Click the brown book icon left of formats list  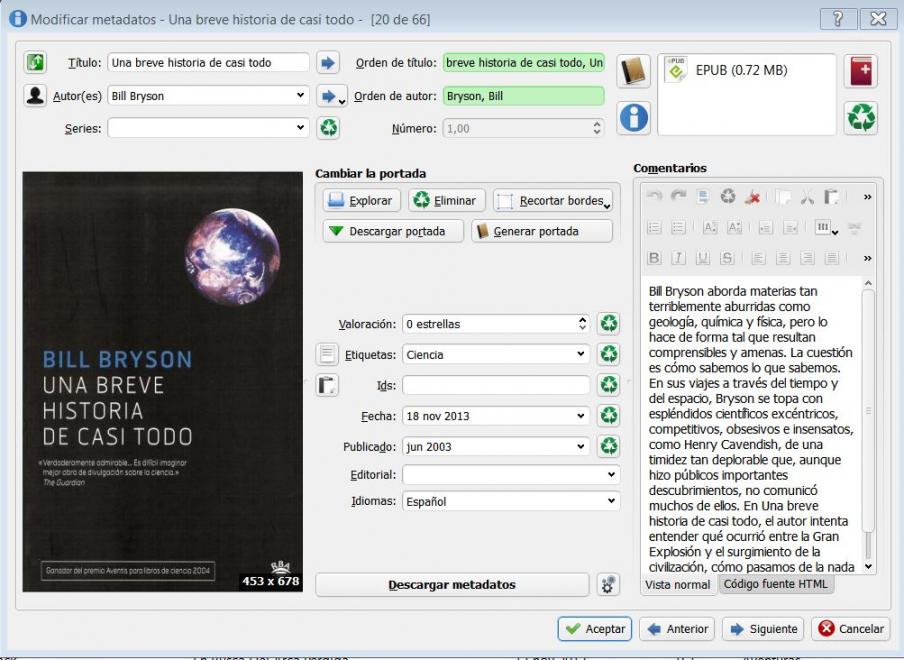point(634,72)
